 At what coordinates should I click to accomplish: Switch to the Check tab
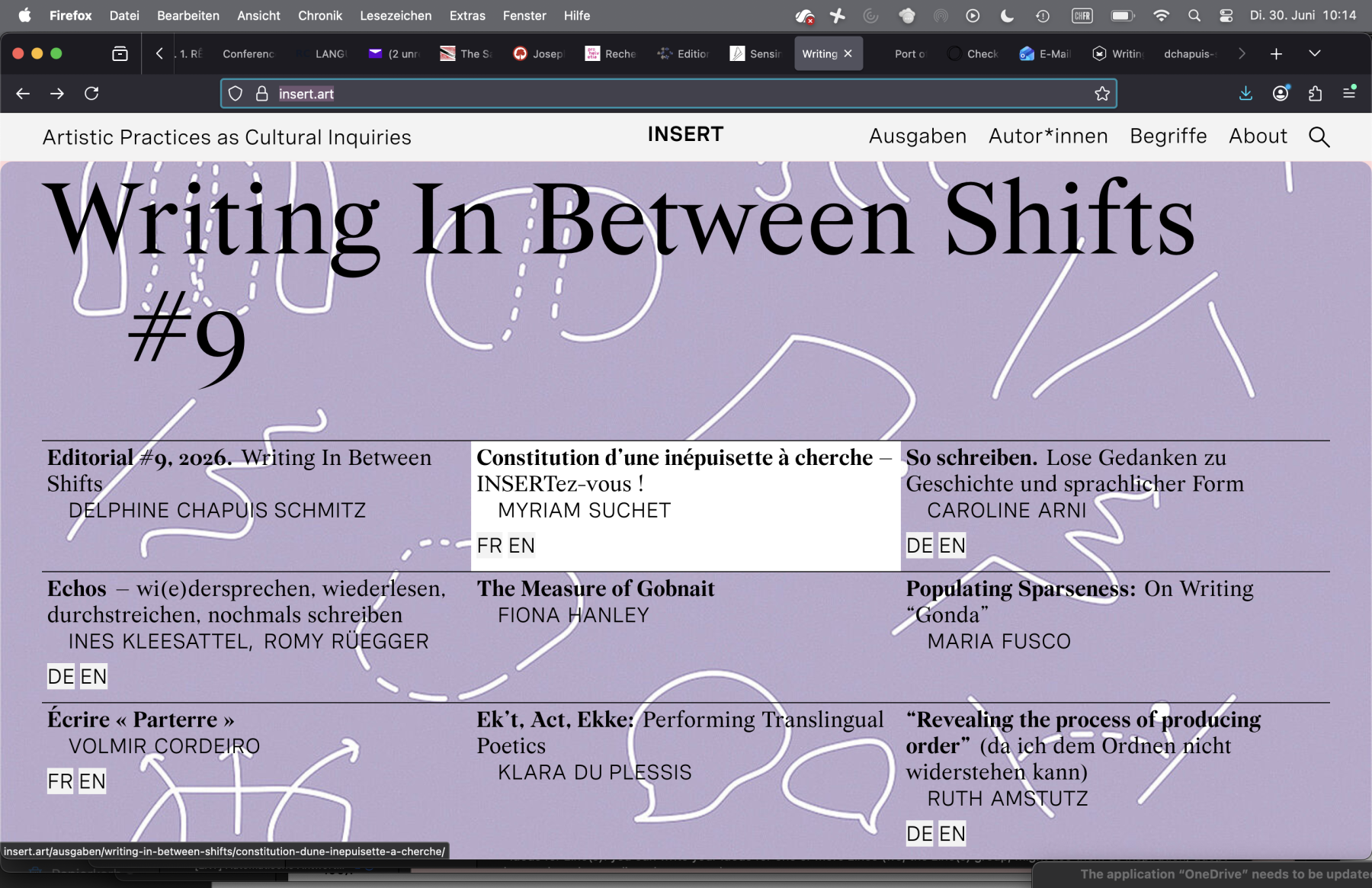[973, 53]
